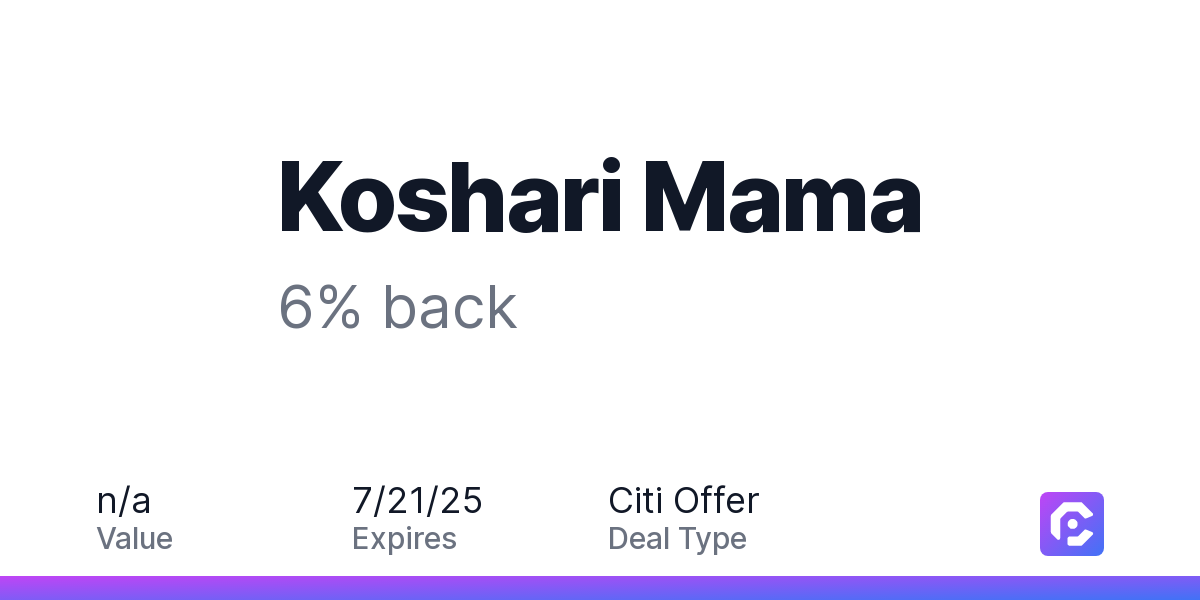Click the Value label

(135, 538)
